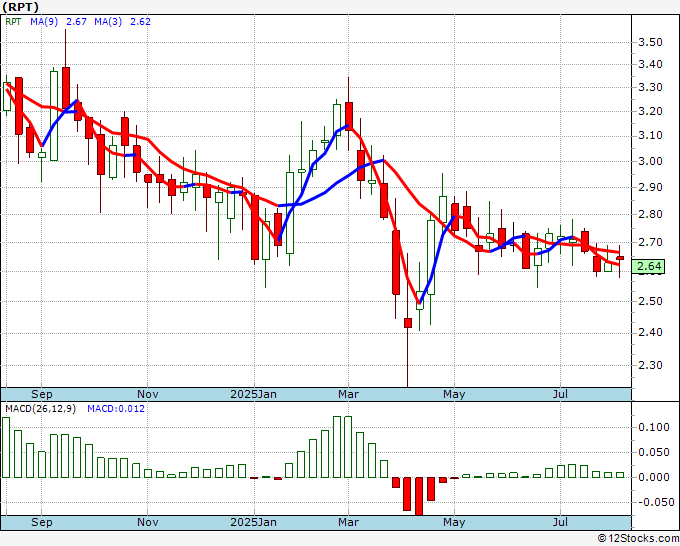Image resolution: width=680 pixels, height=546 pixels.
Task: Click the green 2.64 current price tag
Action: pyautogui.click(x=648, y=266)
